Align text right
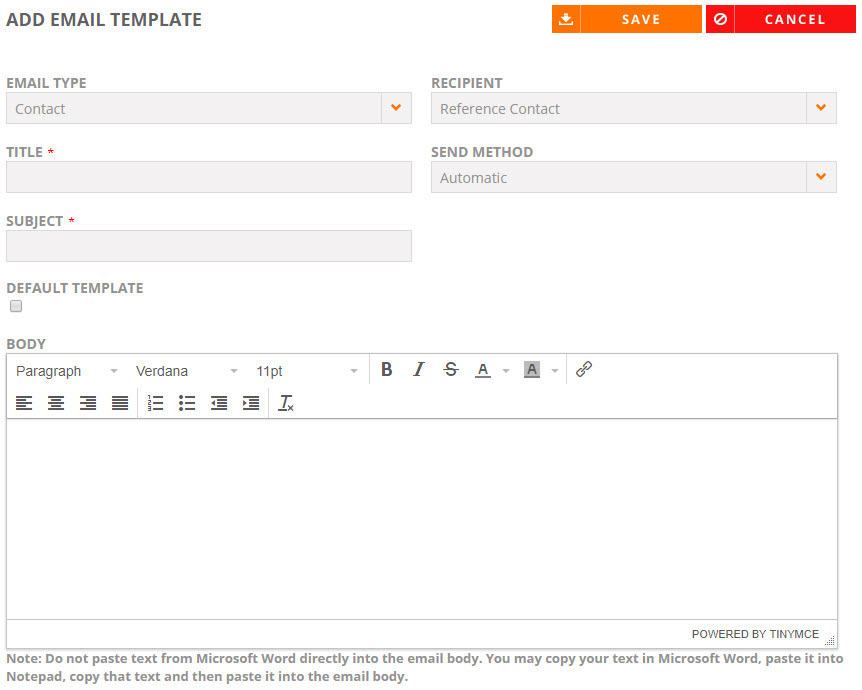The width and height of the screenshot is (862, 690). 88,403
